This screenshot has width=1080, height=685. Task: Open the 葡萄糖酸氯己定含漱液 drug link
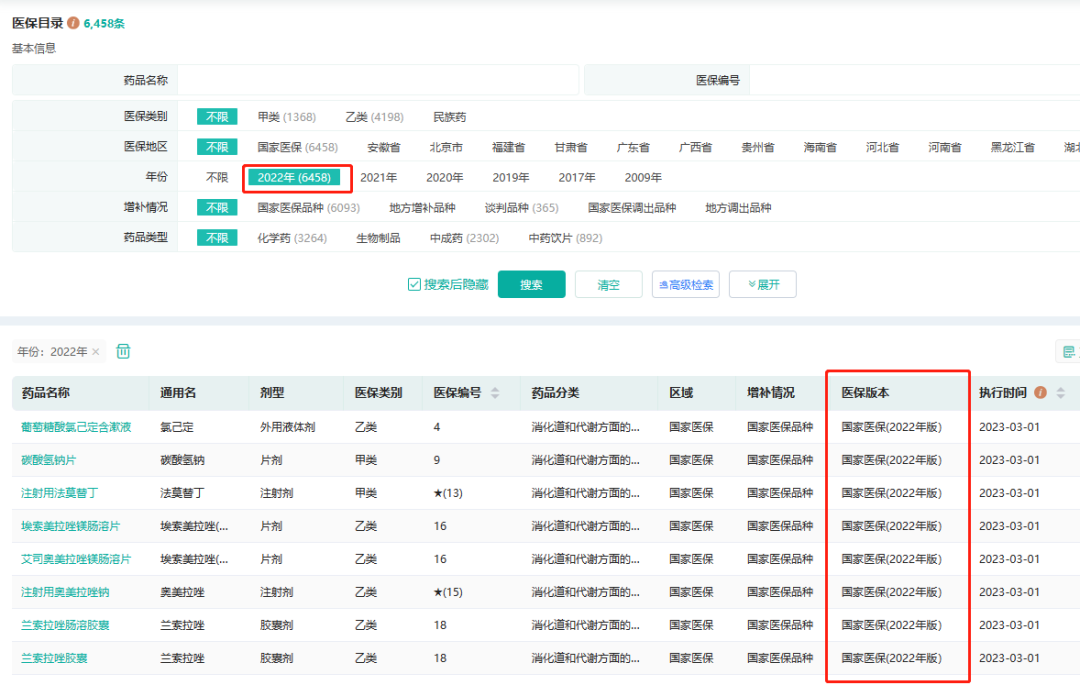[x=76, y=427]
